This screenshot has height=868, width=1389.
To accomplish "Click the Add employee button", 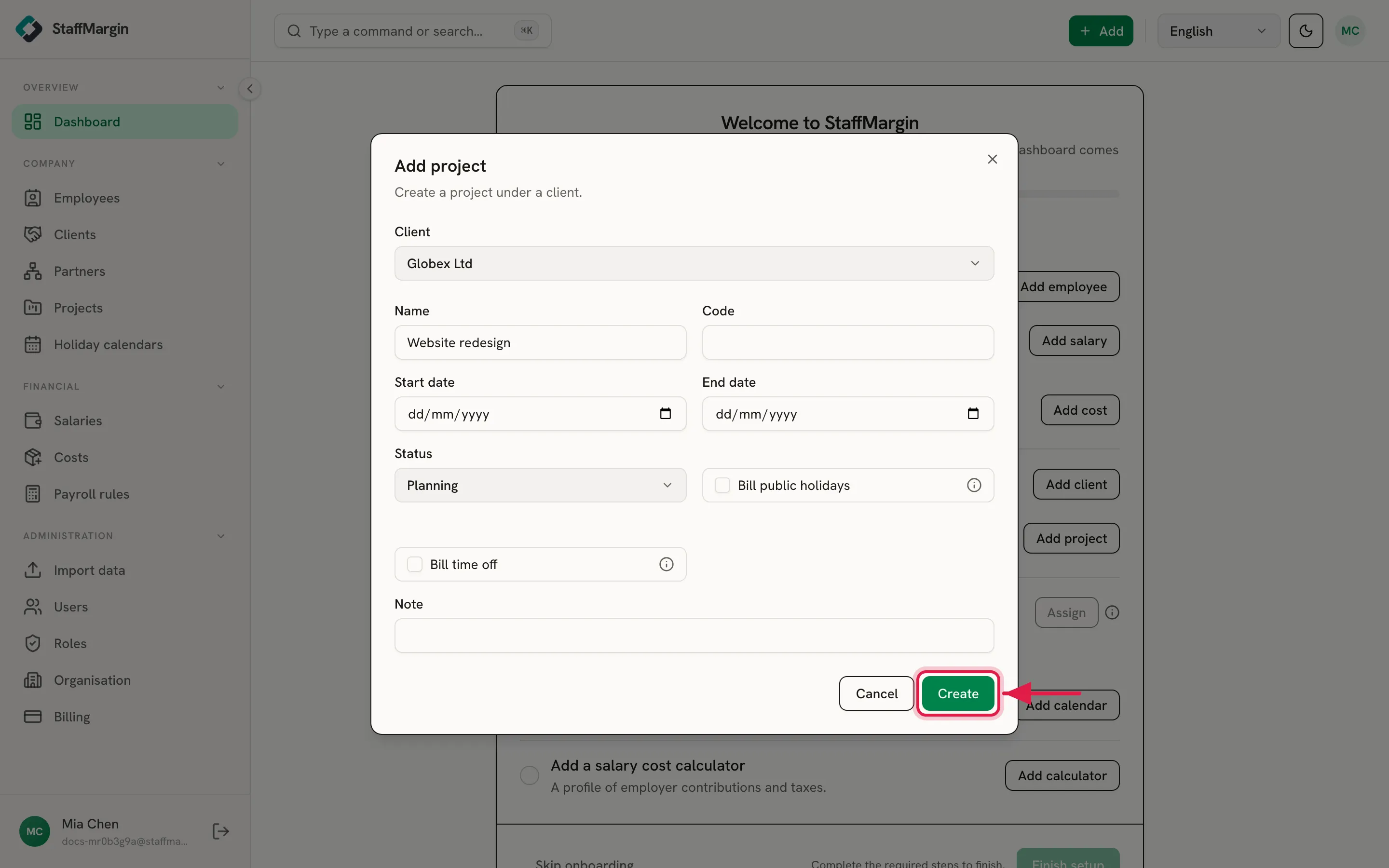I will tap(1068, 286).
